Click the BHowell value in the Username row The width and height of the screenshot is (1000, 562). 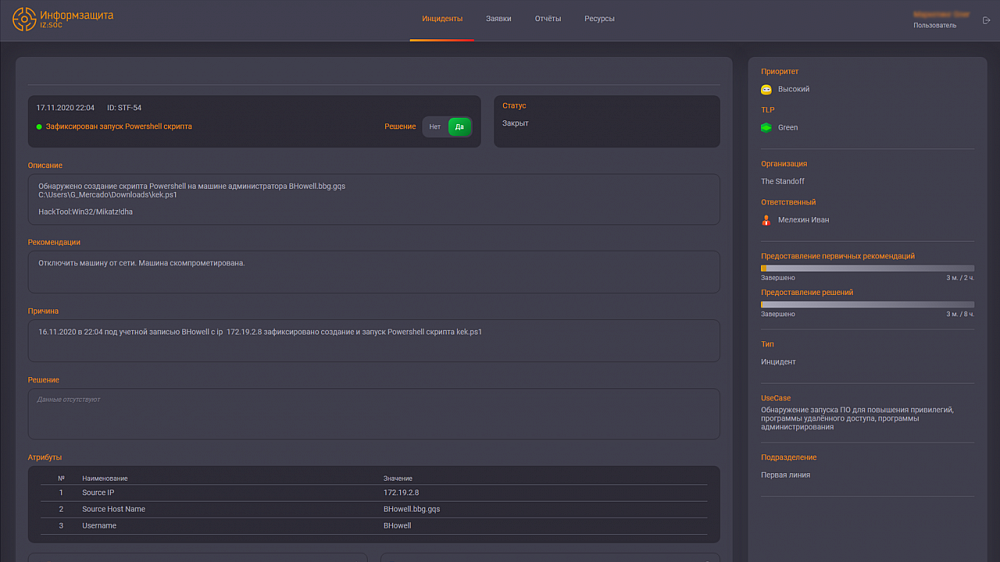click(x=397, y=526)
